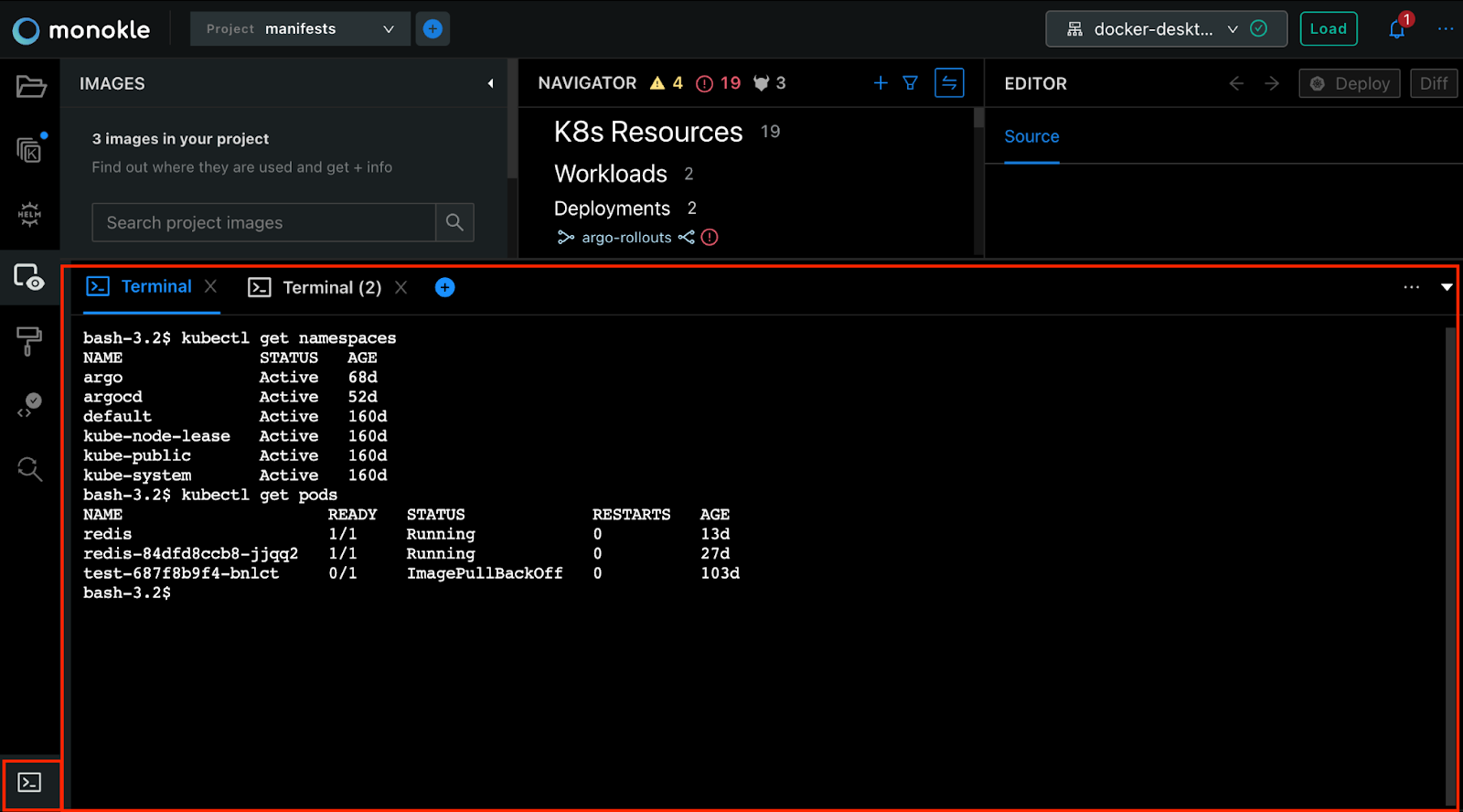Screen dimensions: 1463x812
Task: Click 'kube-node-lease' in terminal output
Action: tap(156, 436)
